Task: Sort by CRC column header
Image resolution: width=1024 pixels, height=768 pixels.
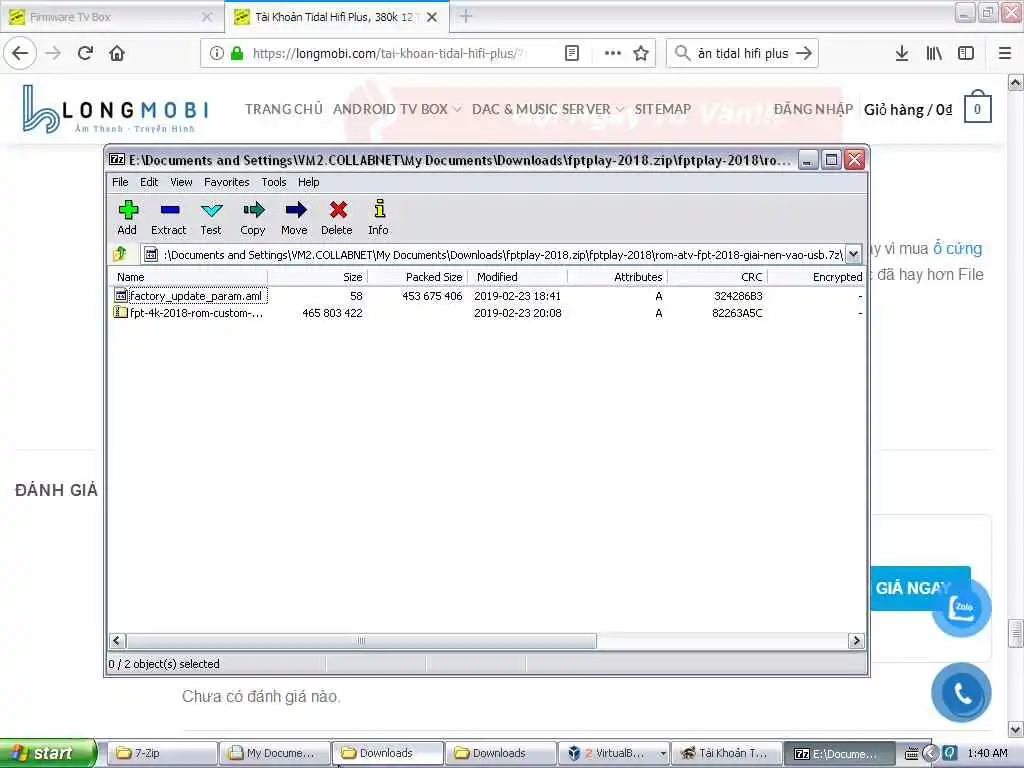Action: [x=717, y=277]
